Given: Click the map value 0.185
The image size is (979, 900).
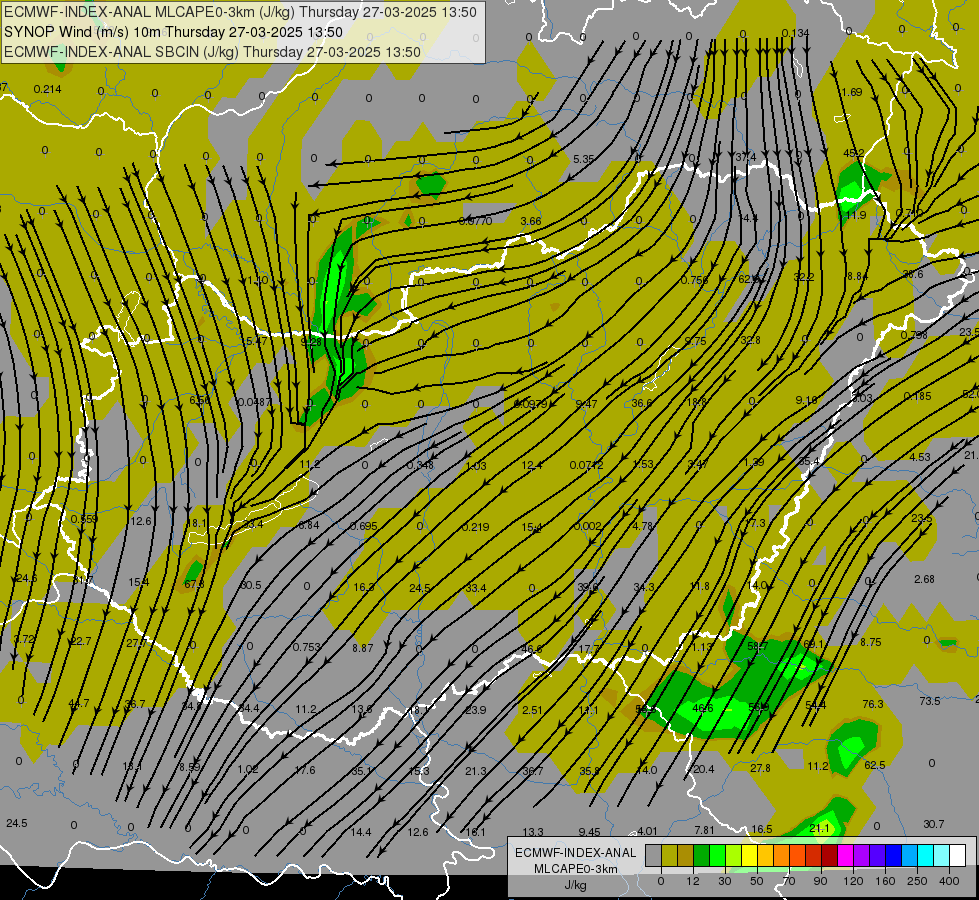Looking at the screenshot, I should (917, 396).
